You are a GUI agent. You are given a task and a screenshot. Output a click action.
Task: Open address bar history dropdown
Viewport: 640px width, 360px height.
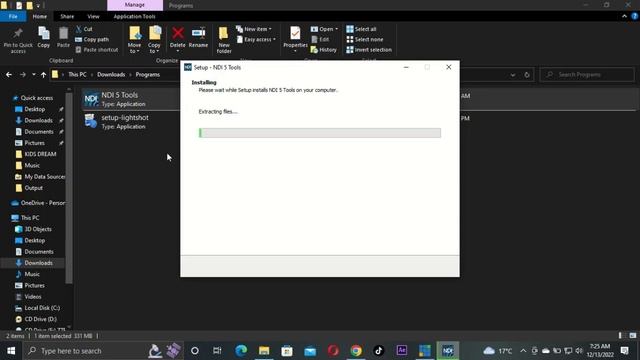(513, 75)
